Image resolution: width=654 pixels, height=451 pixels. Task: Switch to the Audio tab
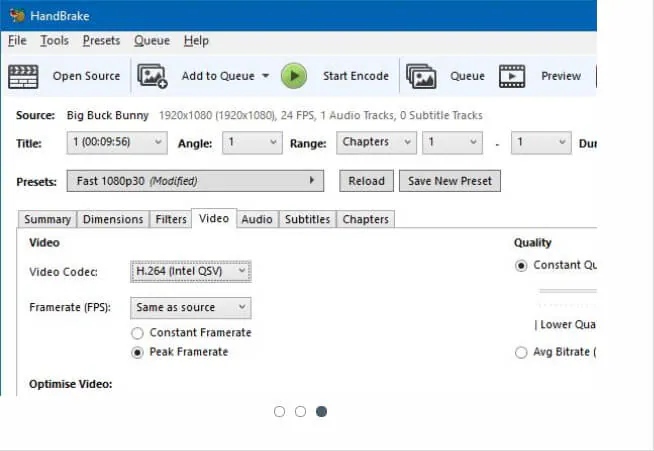[x=257, y=219]
